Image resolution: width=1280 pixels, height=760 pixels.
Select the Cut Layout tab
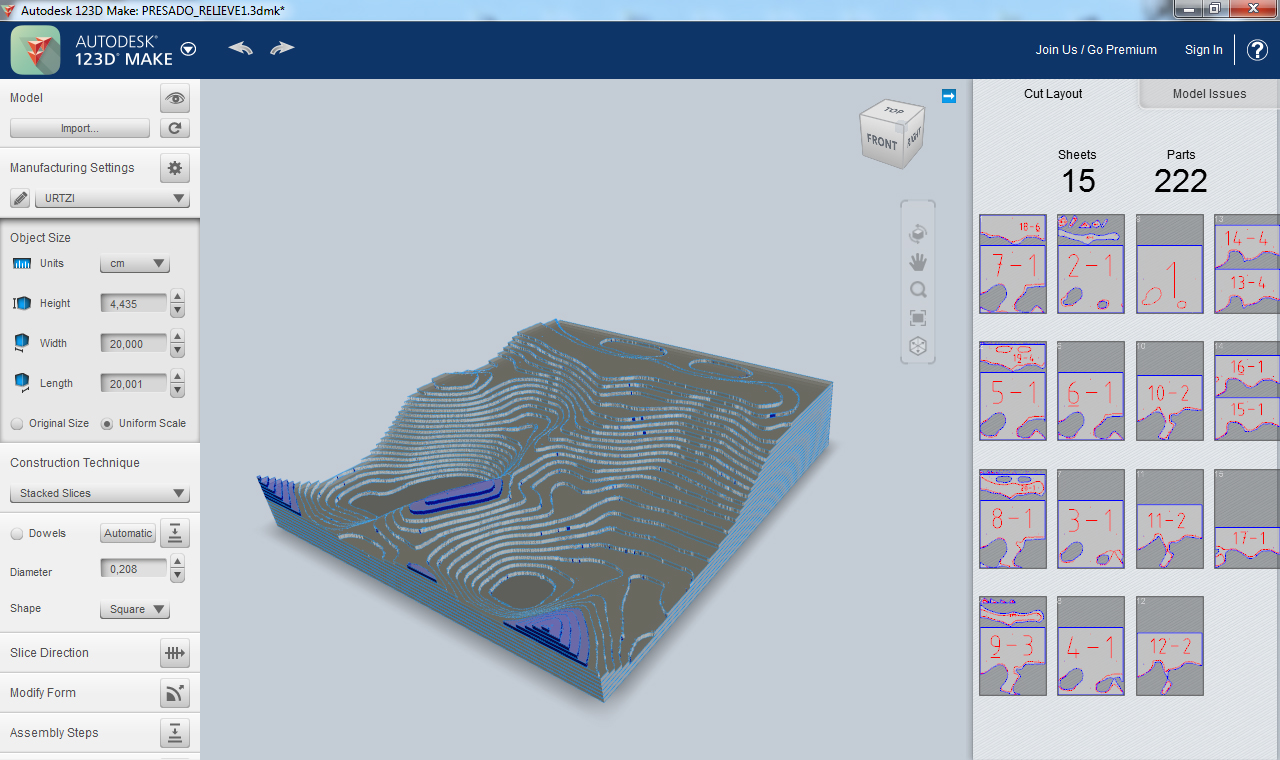click(1053, 94)
